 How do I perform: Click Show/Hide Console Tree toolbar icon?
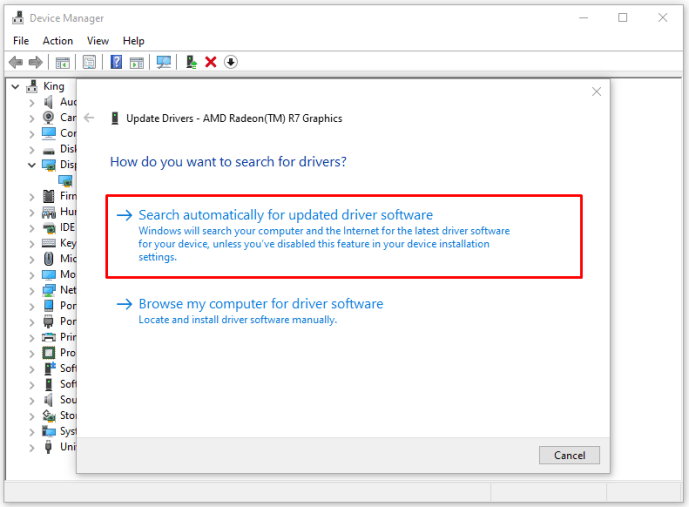point(62,63)
